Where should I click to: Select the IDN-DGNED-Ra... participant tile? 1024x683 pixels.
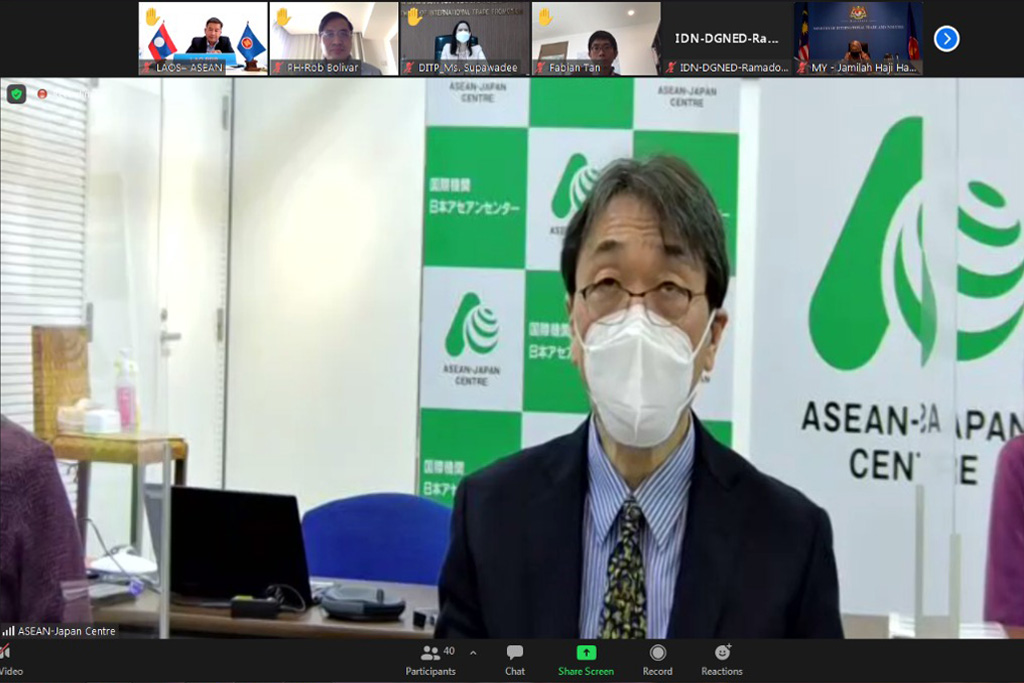point(726,39)
